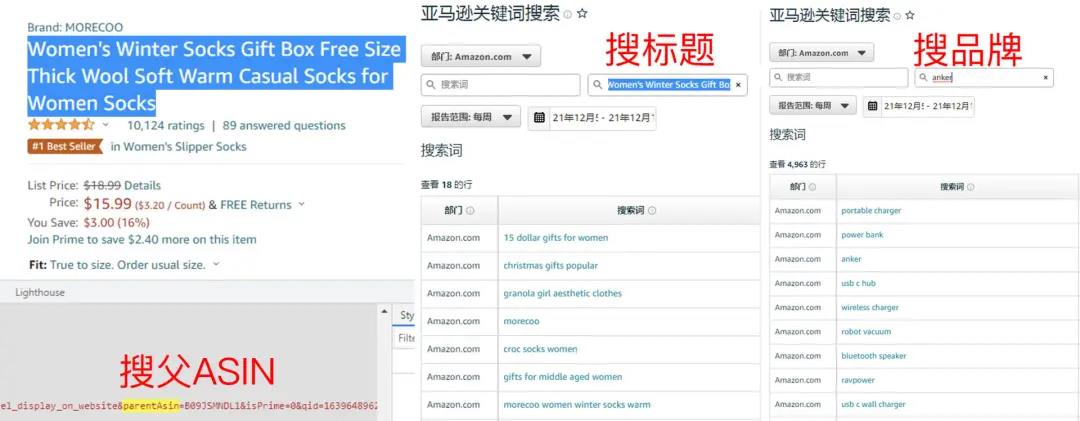1080x421 pixels.
Task: Click favorite star in anker search panel
Action: click(x=910, y=14)
